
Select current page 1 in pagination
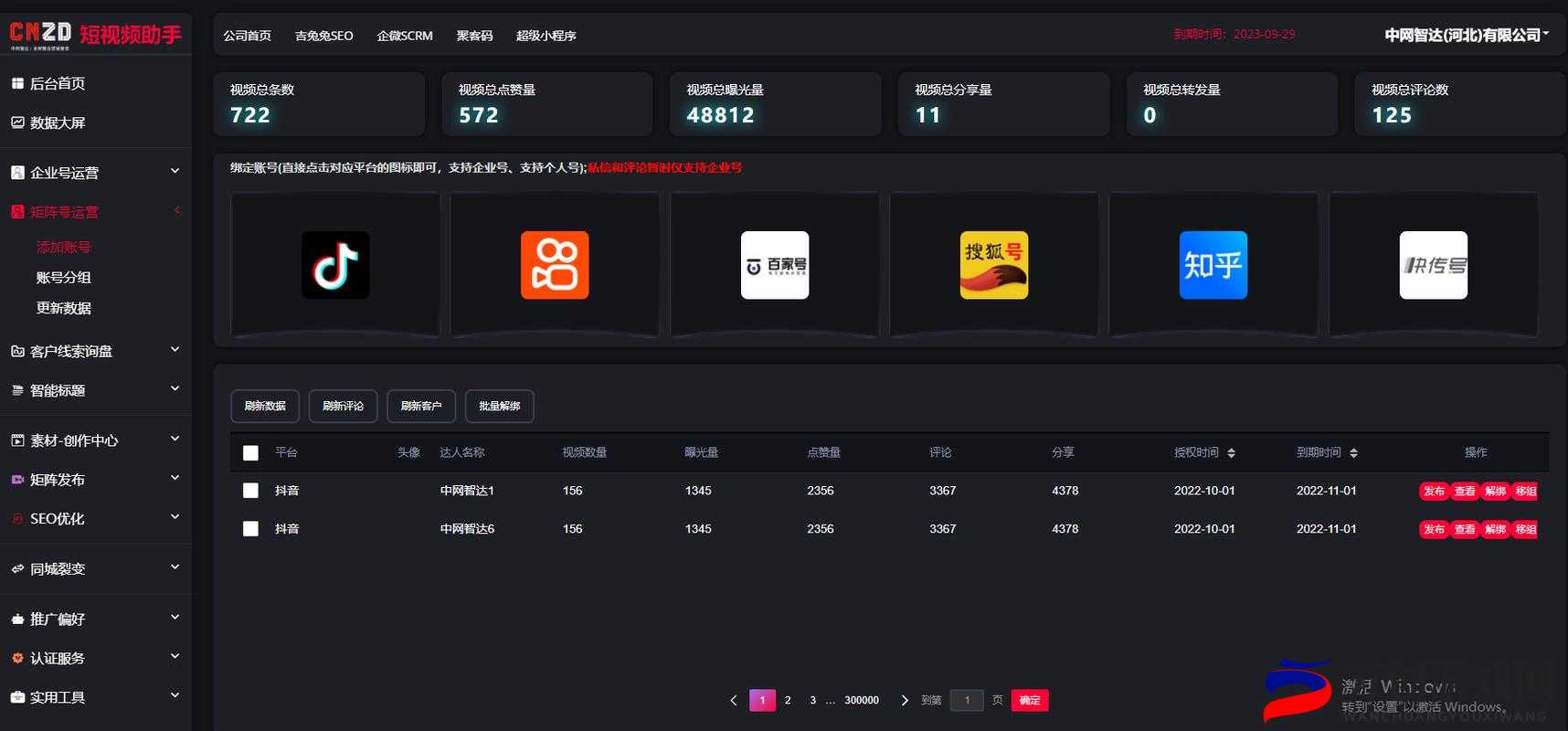pyautogui.click(x=762, y=701)
